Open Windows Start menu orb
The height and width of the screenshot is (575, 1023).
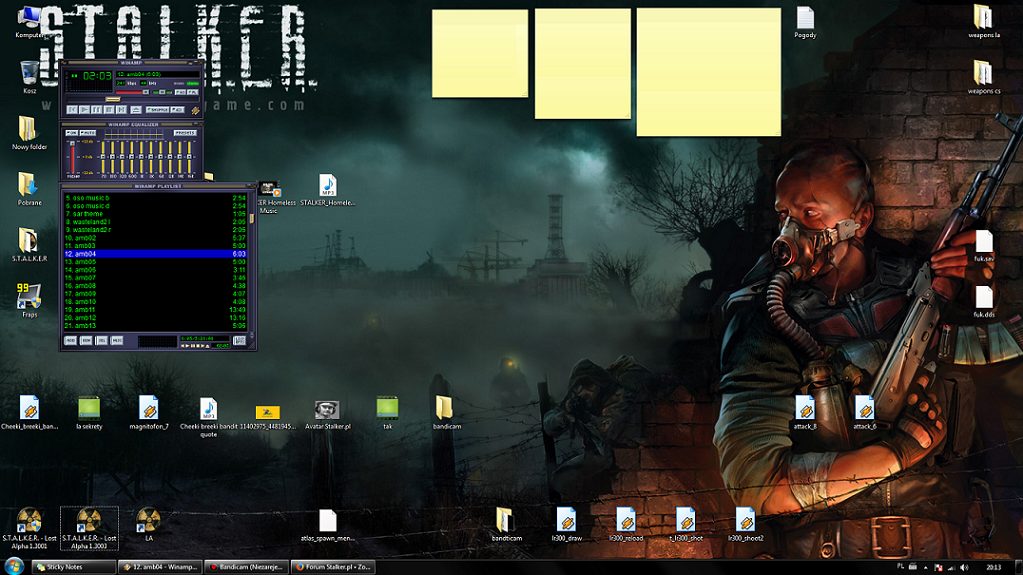click(x=14, y=567)
